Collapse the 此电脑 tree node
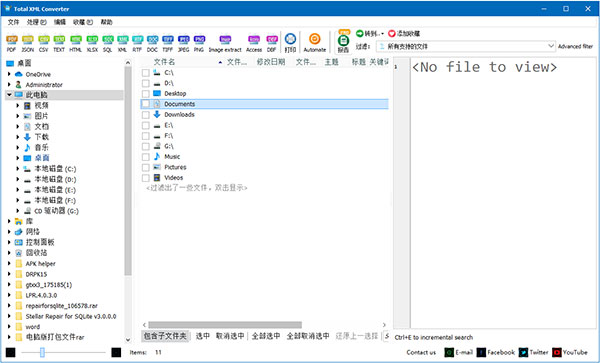600x363 pixels. [x=9, y=95]
